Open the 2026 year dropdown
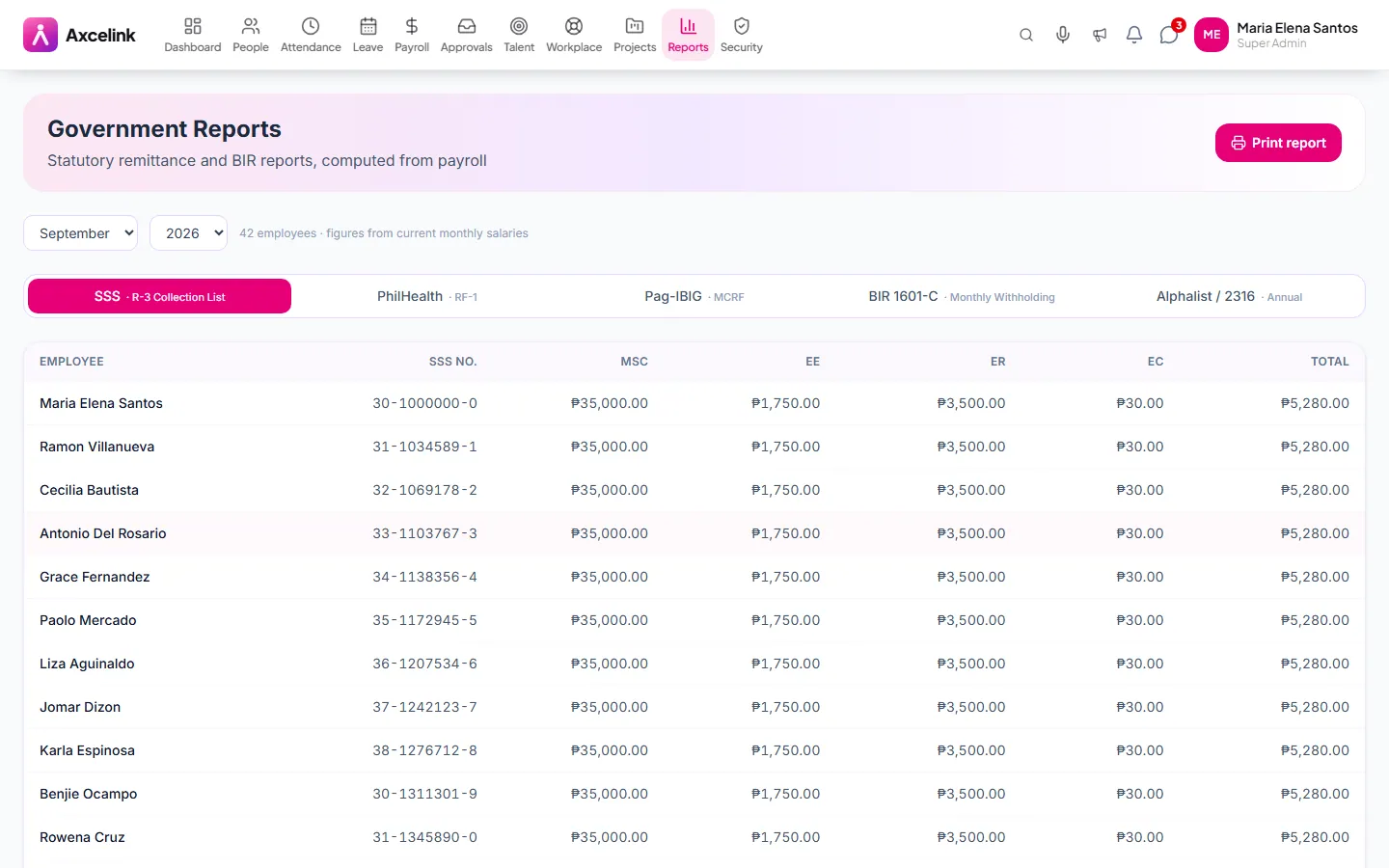Image resolution: width=1389 pixels, height=868 pixels. coord(188,232)
